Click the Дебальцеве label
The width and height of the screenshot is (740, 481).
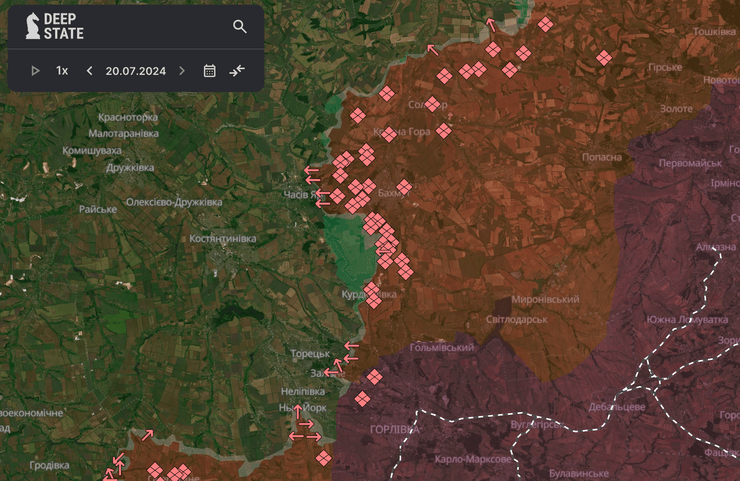[617, 406]
